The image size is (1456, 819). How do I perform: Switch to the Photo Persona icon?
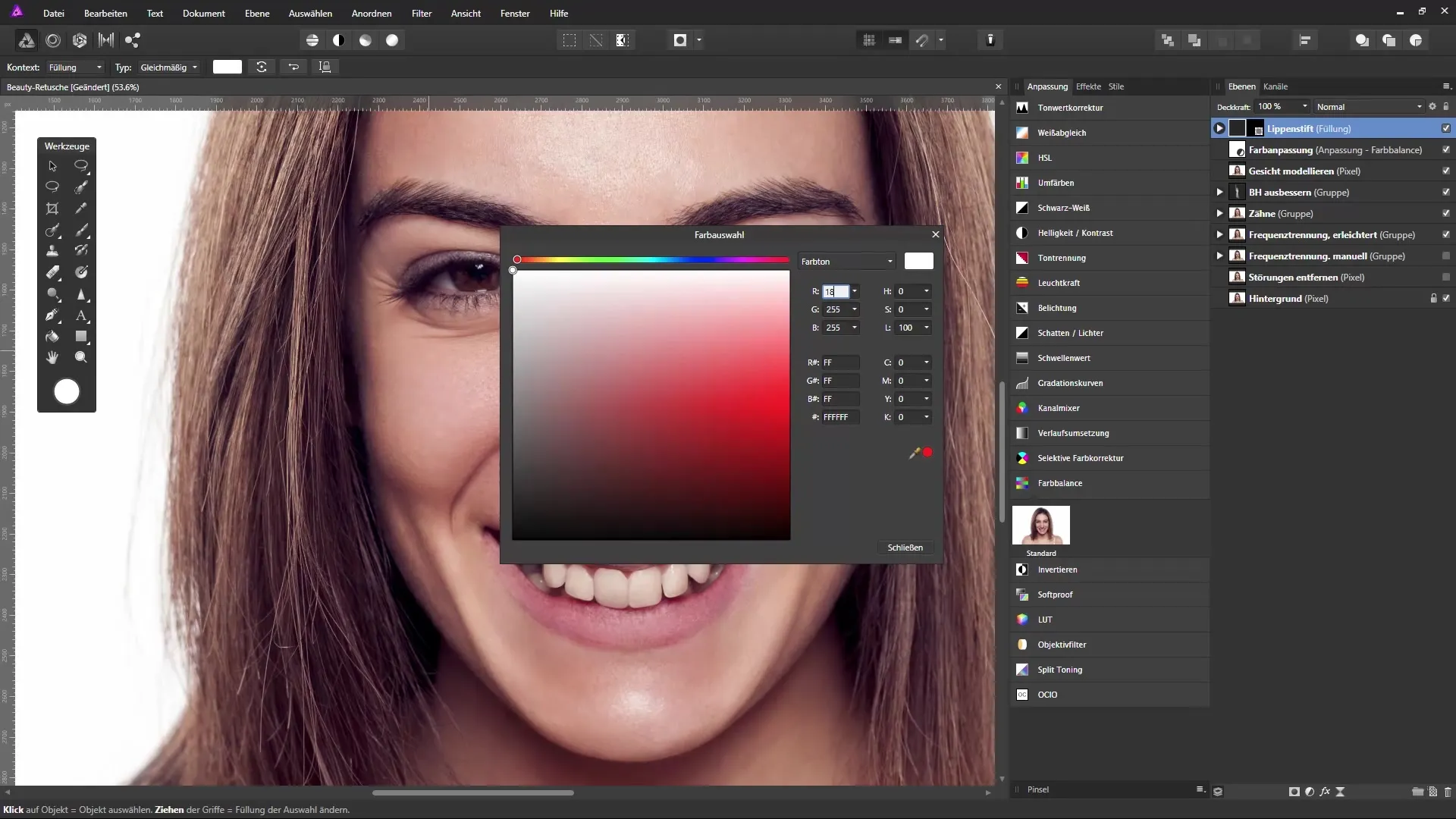pyautogui.click(x=26, y=40)
